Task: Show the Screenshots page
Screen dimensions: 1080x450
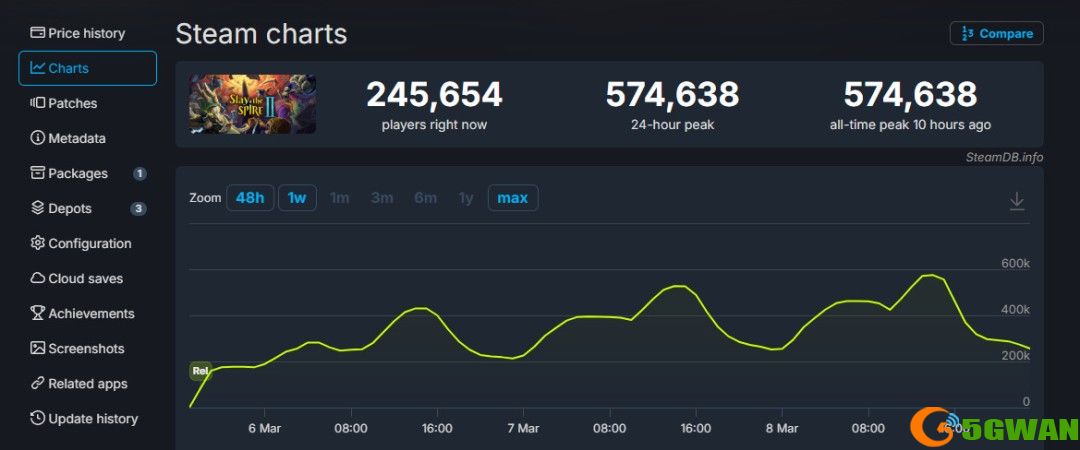Action: [x=87, y=349]
